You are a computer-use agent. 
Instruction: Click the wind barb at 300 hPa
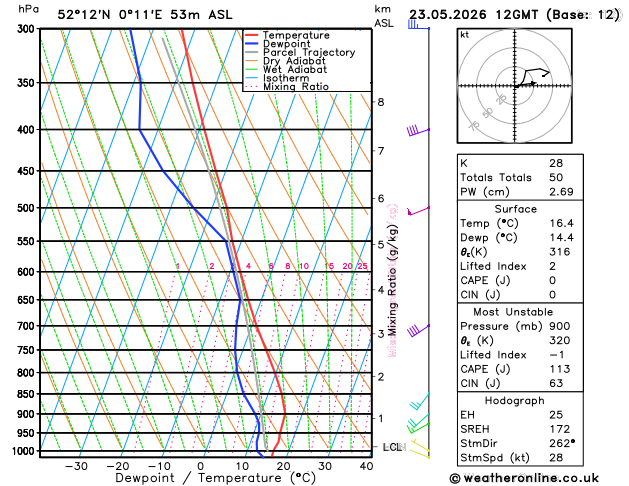pyautogui.click(x=418, y=25)
